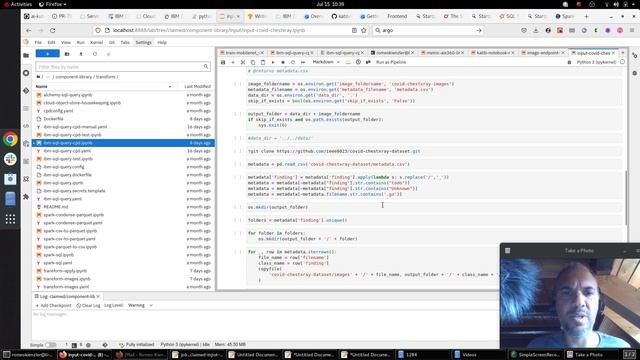Refresh the file list
The height and width of the screenshot is (360, 640).
[95, 54]
